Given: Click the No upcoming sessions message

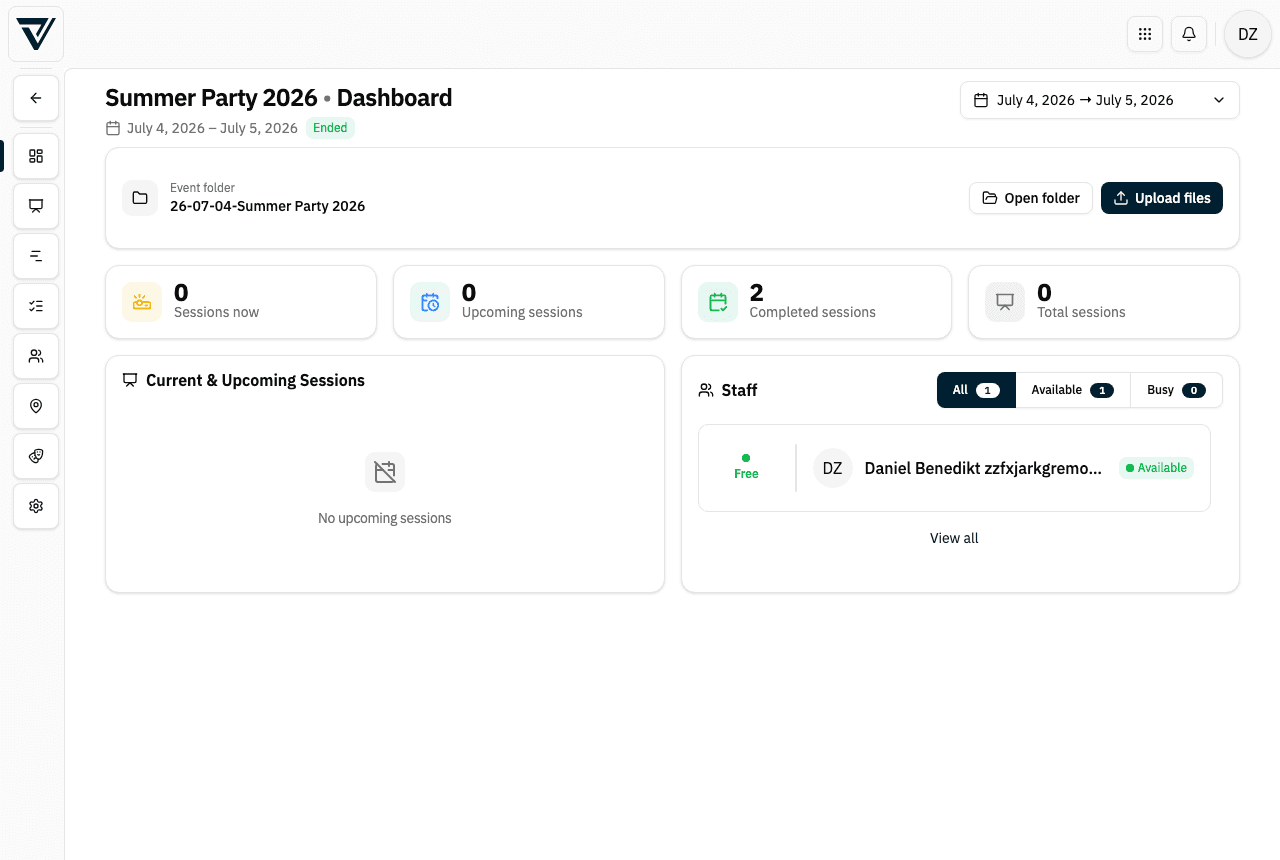Looking at the screenshot, I should [385, 518].
